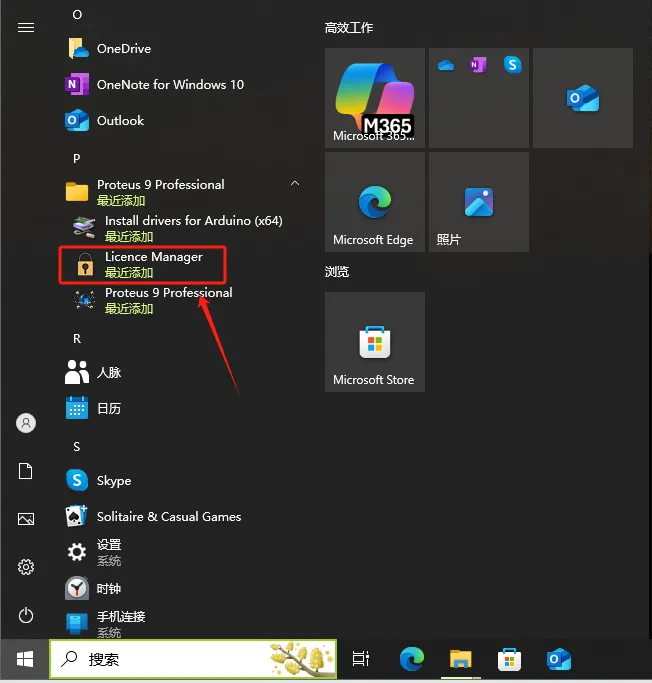Viewport: 652px width, 683px height.
Task: Click the Windows Start button
Action: [x=24, y=659]
